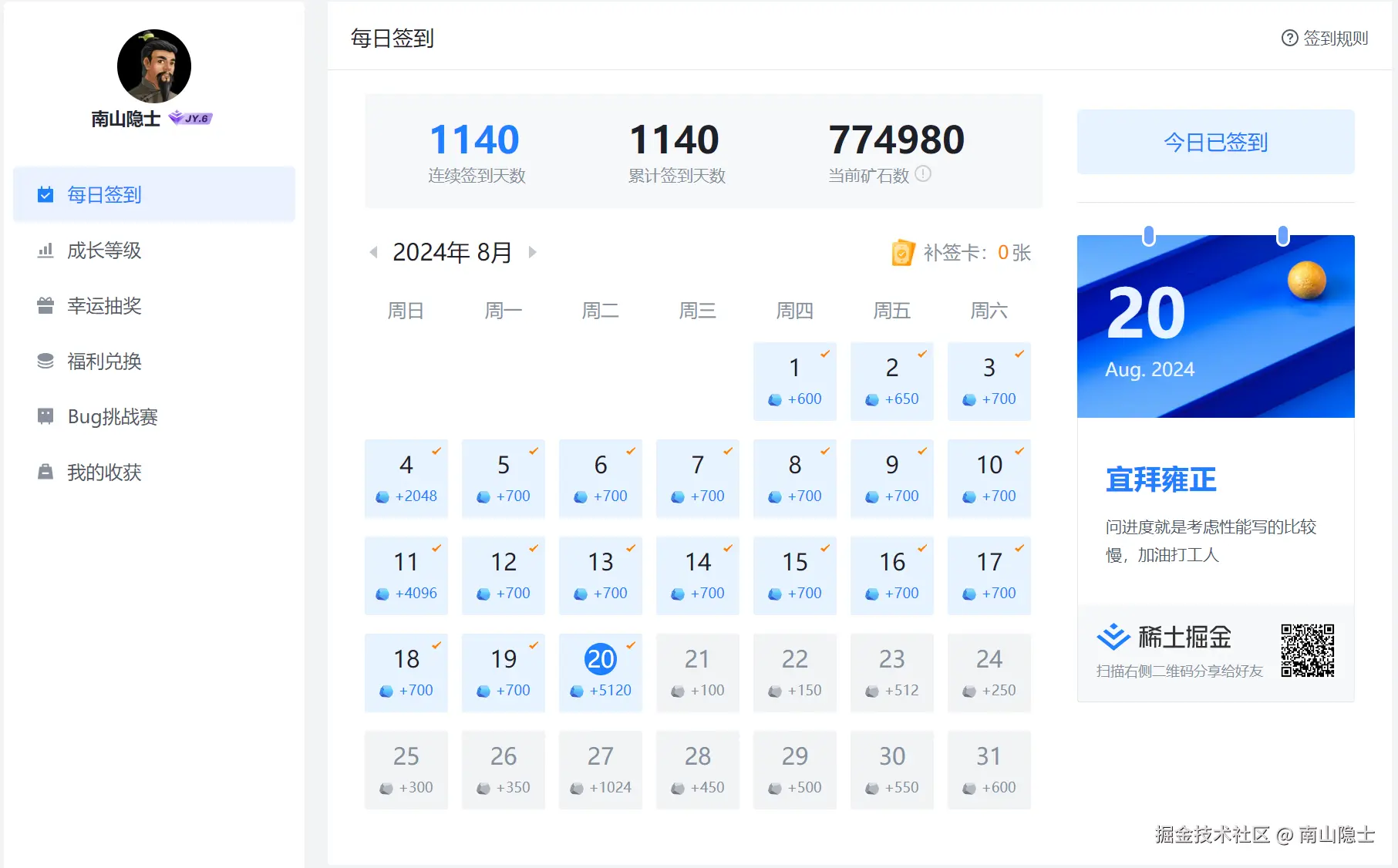Viewport: 1398px width, 868px height.
Task: Click the 2024年 8月 month label
Action: click(x=452, y=252)
